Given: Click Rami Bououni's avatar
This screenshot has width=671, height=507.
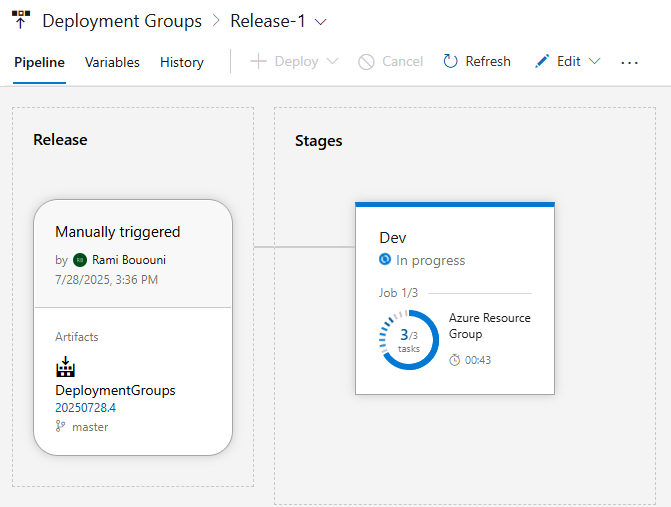Looking at the screenshot, I should (x=80, y=260).
